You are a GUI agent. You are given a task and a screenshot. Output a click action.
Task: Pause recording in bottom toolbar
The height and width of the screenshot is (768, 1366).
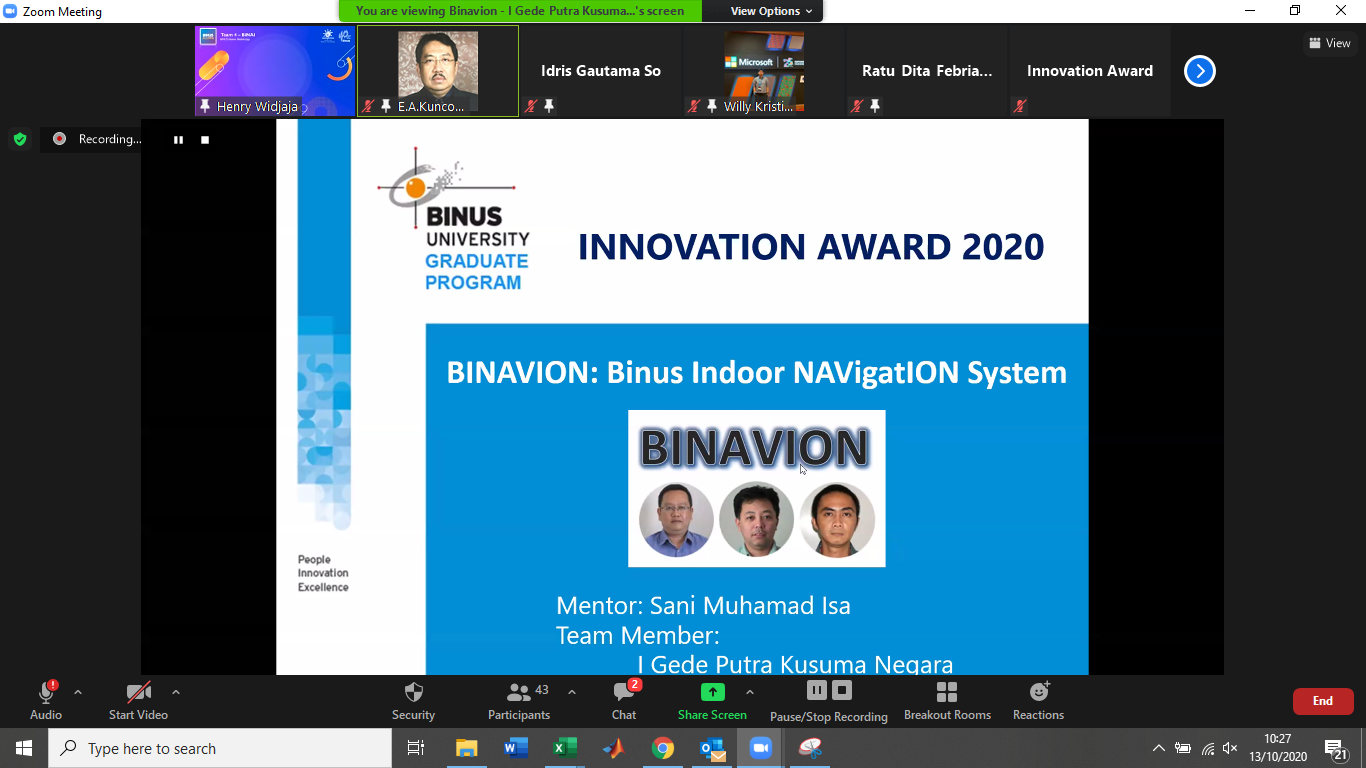click(x=817, y=690)
